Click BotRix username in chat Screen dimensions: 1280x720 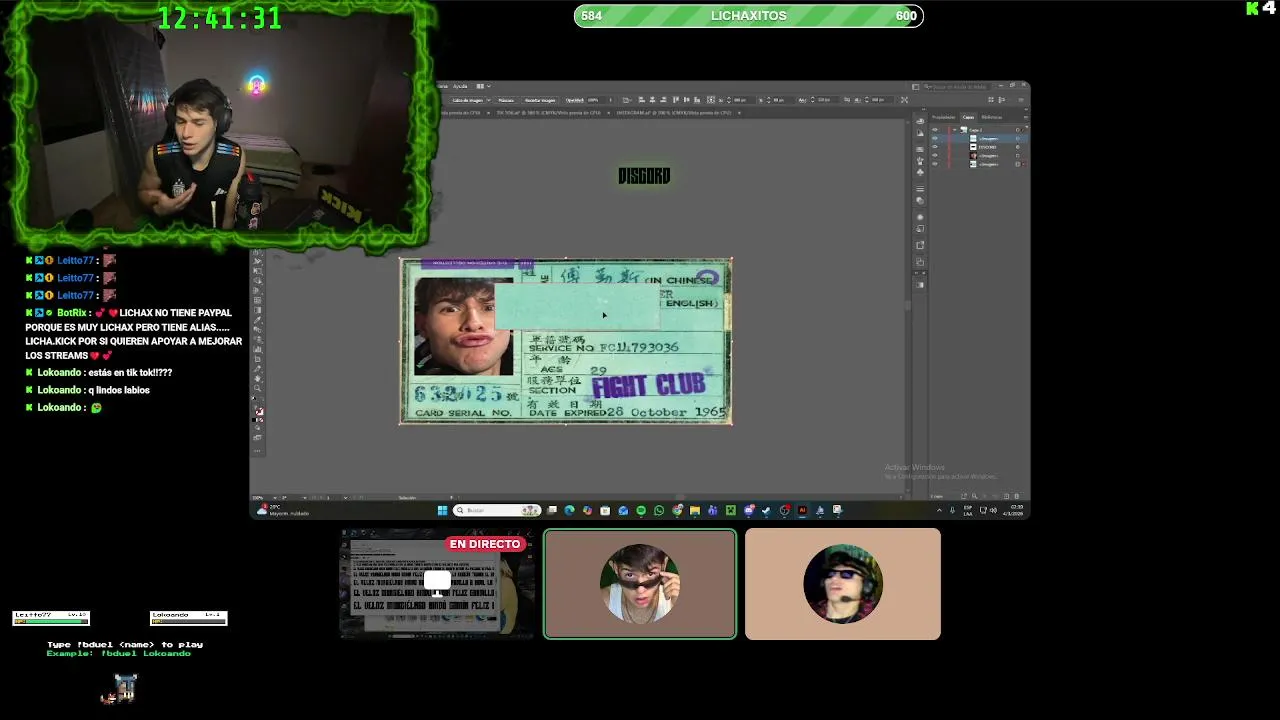click(73, 313)
